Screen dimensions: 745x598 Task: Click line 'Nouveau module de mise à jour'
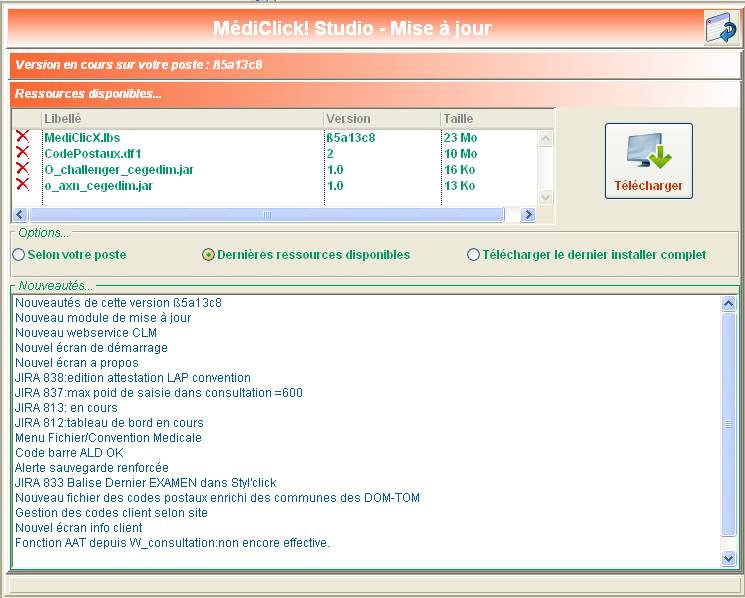(103, 318)
